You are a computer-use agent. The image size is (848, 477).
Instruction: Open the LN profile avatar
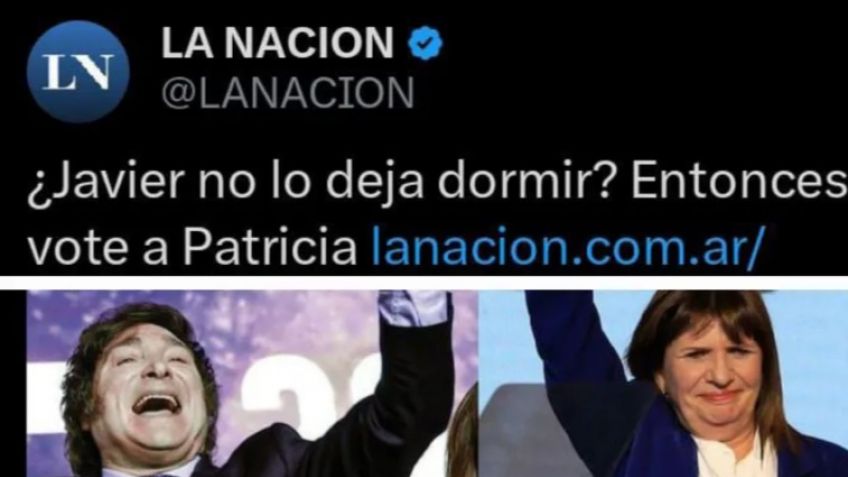point(78,71)
